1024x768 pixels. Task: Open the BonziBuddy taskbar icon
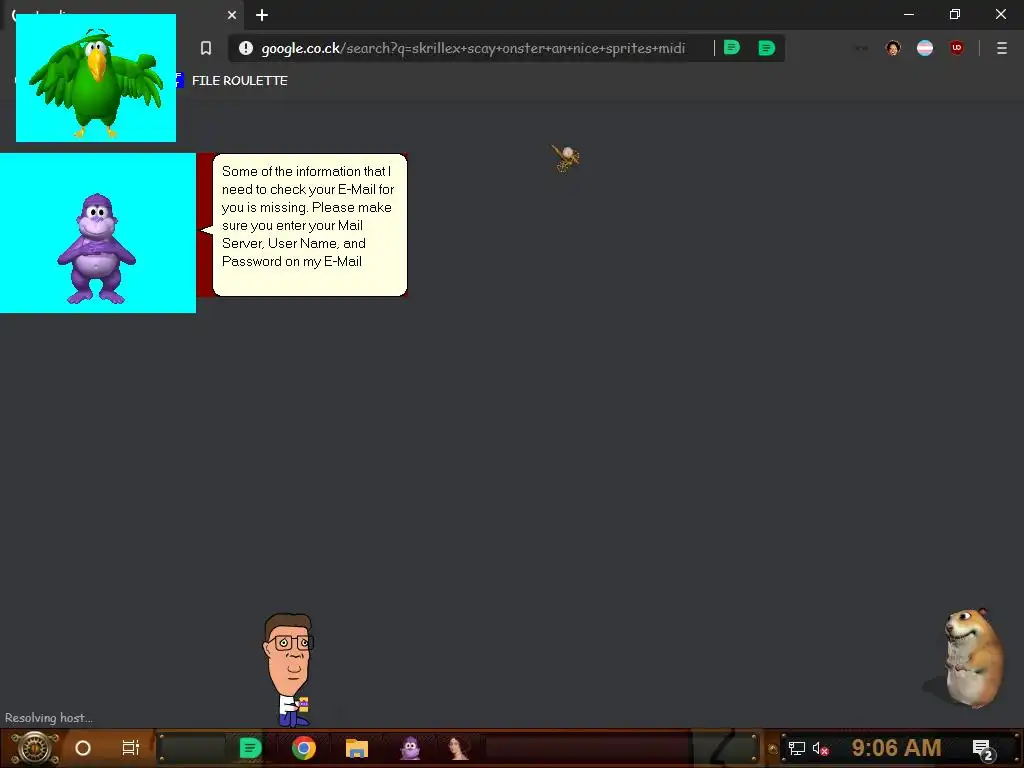[410, 748]
